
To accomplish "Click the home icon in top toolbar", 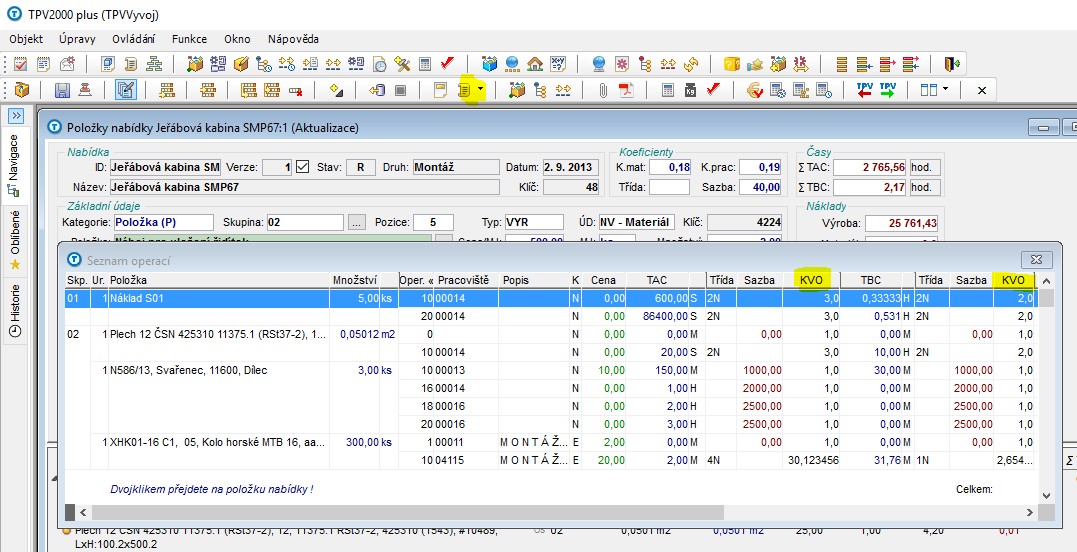I will 535,64.
